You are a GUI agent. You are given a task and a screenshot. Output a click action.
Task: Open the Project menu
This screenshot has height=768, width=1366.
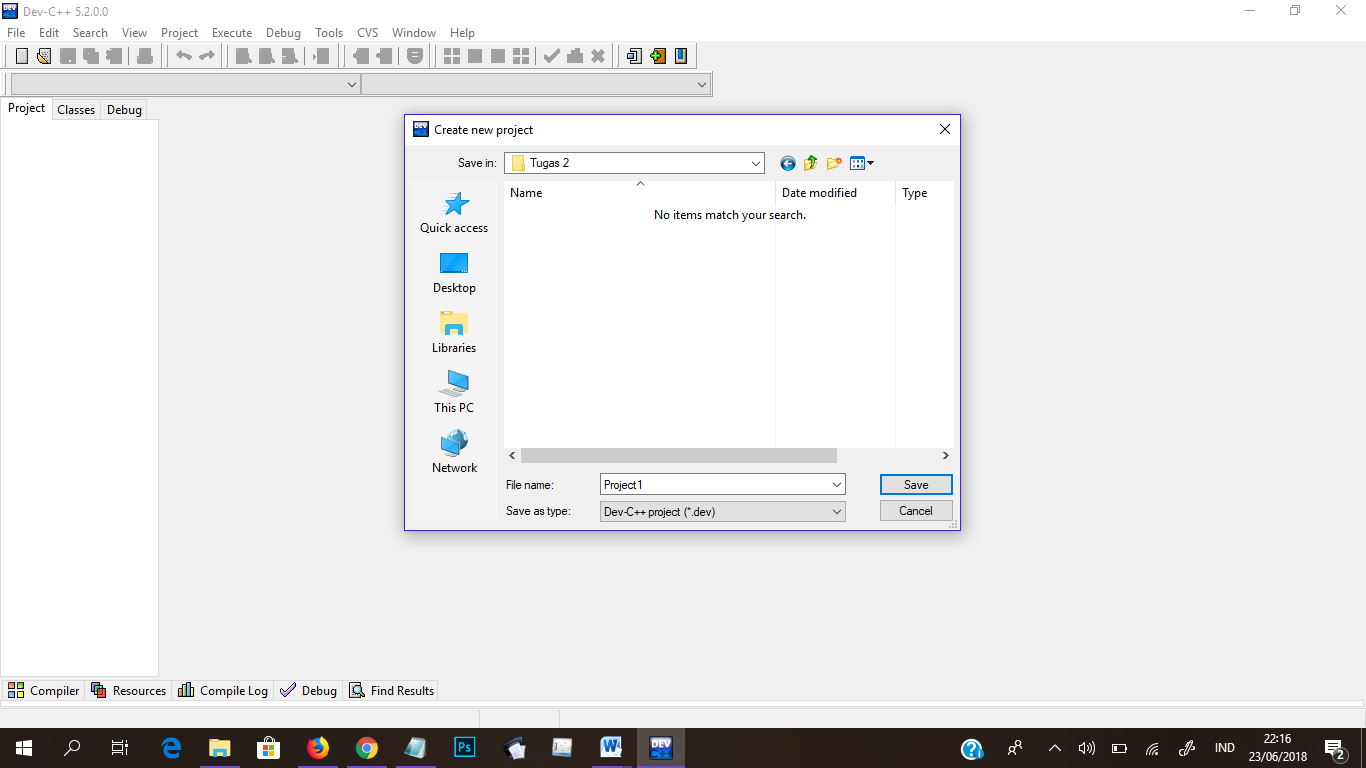(180, 33)
